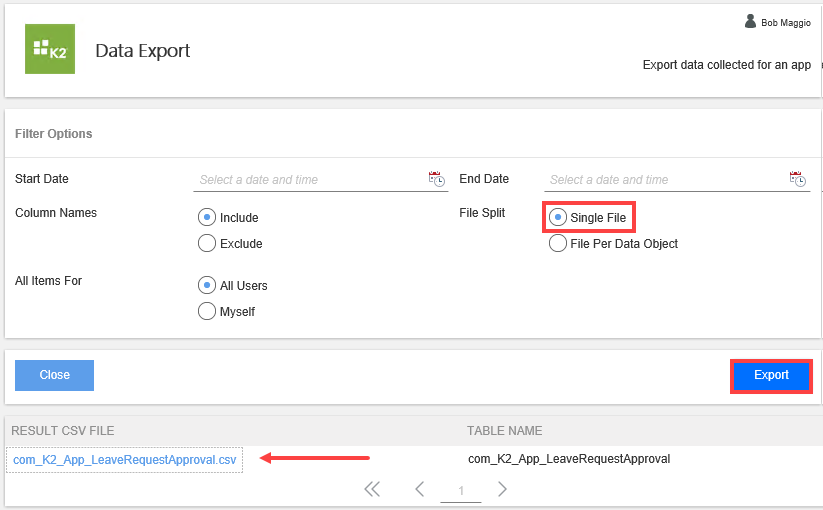The width and height of the screenshot is (823, 510).
Task: Choose File Per Data Object option
Action: (x=558, y=243)
